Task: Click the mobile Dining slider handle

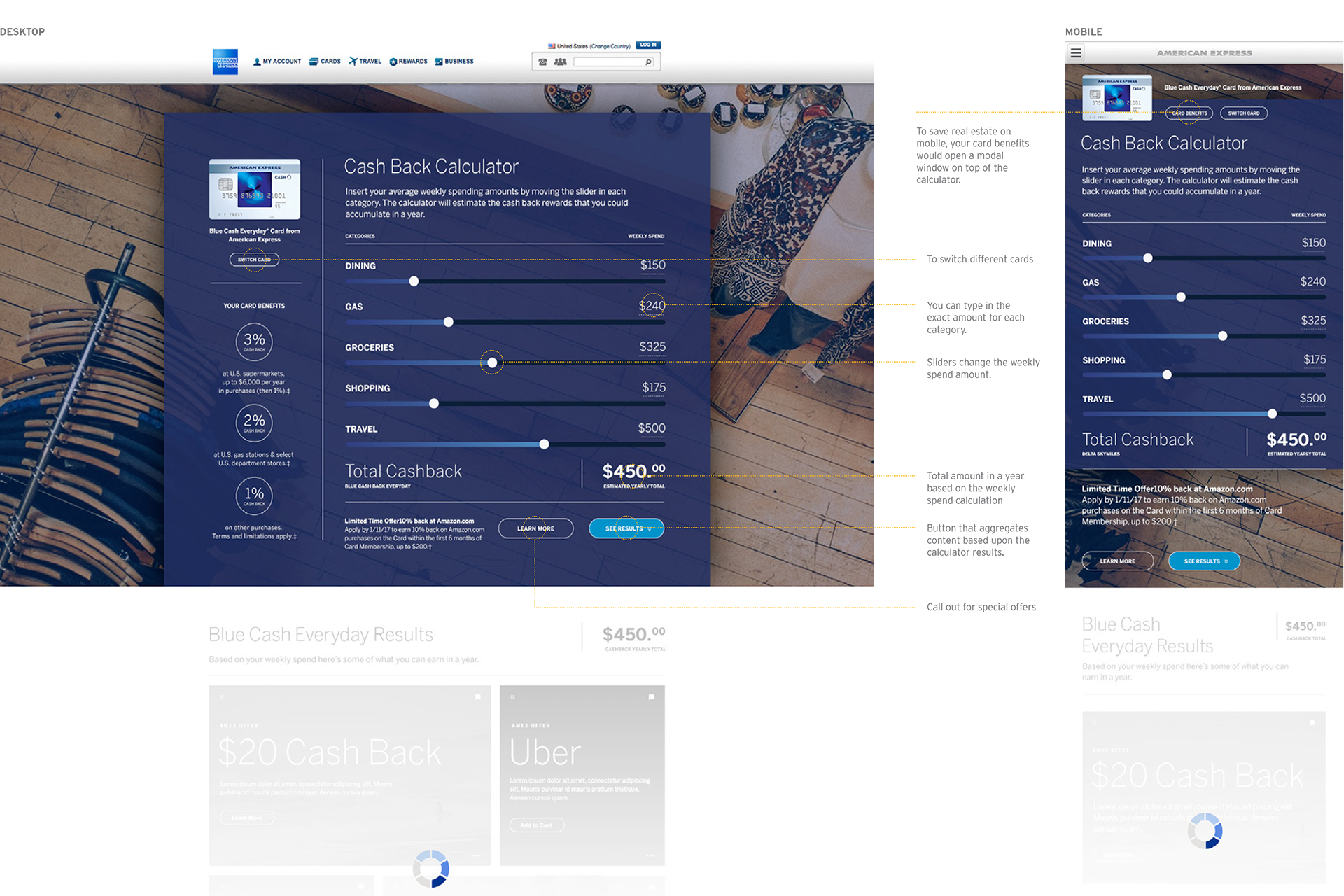Action: pos(1148,258)
